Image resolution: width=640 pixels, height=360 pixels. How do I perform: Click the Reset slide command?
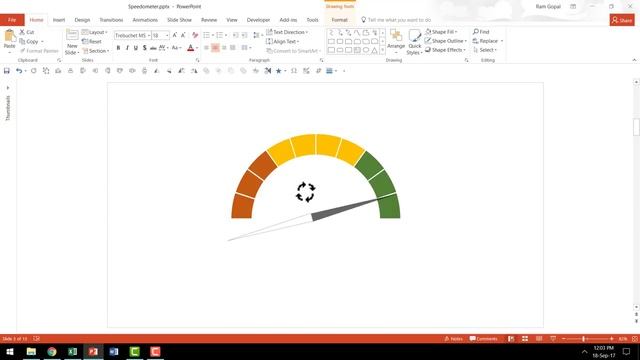point(92,41)
